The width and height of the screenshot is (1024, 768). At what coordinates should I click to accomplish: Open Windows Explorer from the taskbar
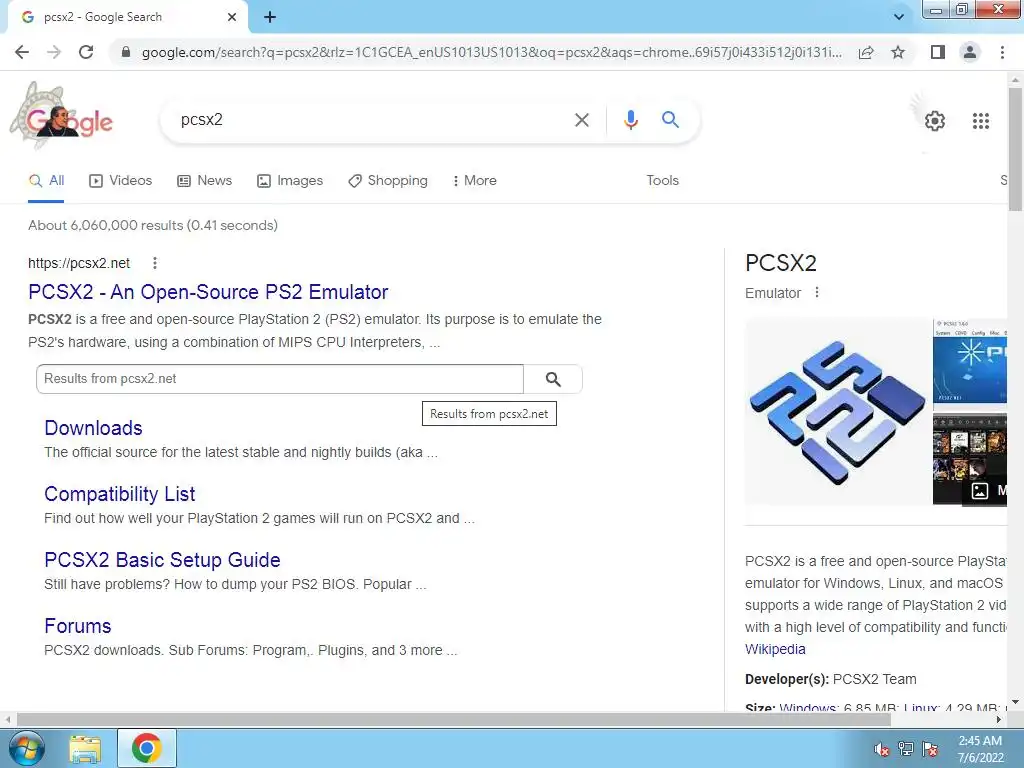click(x=85, y=748)
